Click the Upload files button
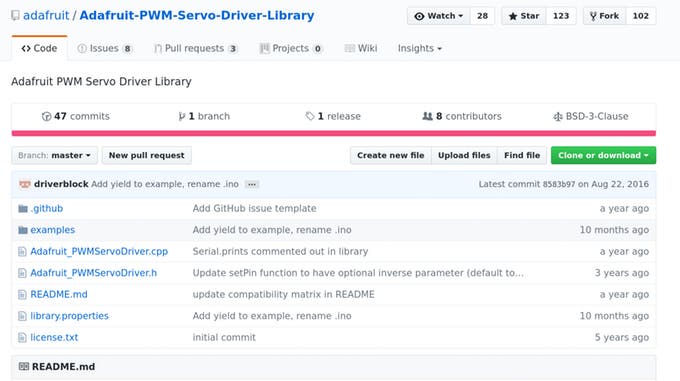Screen dimensions: 680x381 coord(464,155)
